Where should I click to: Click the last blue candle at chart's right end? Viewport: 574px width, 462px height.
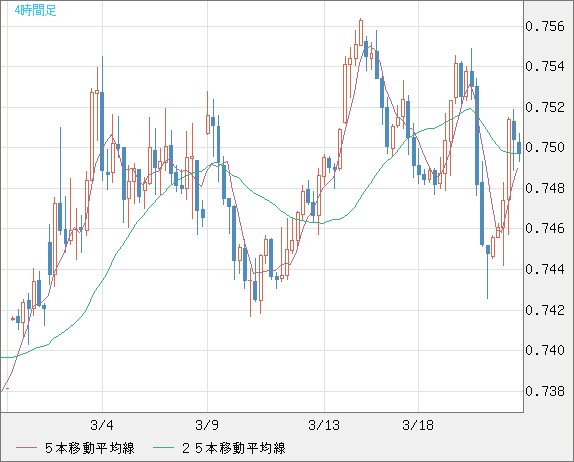[x=519, y=148]
